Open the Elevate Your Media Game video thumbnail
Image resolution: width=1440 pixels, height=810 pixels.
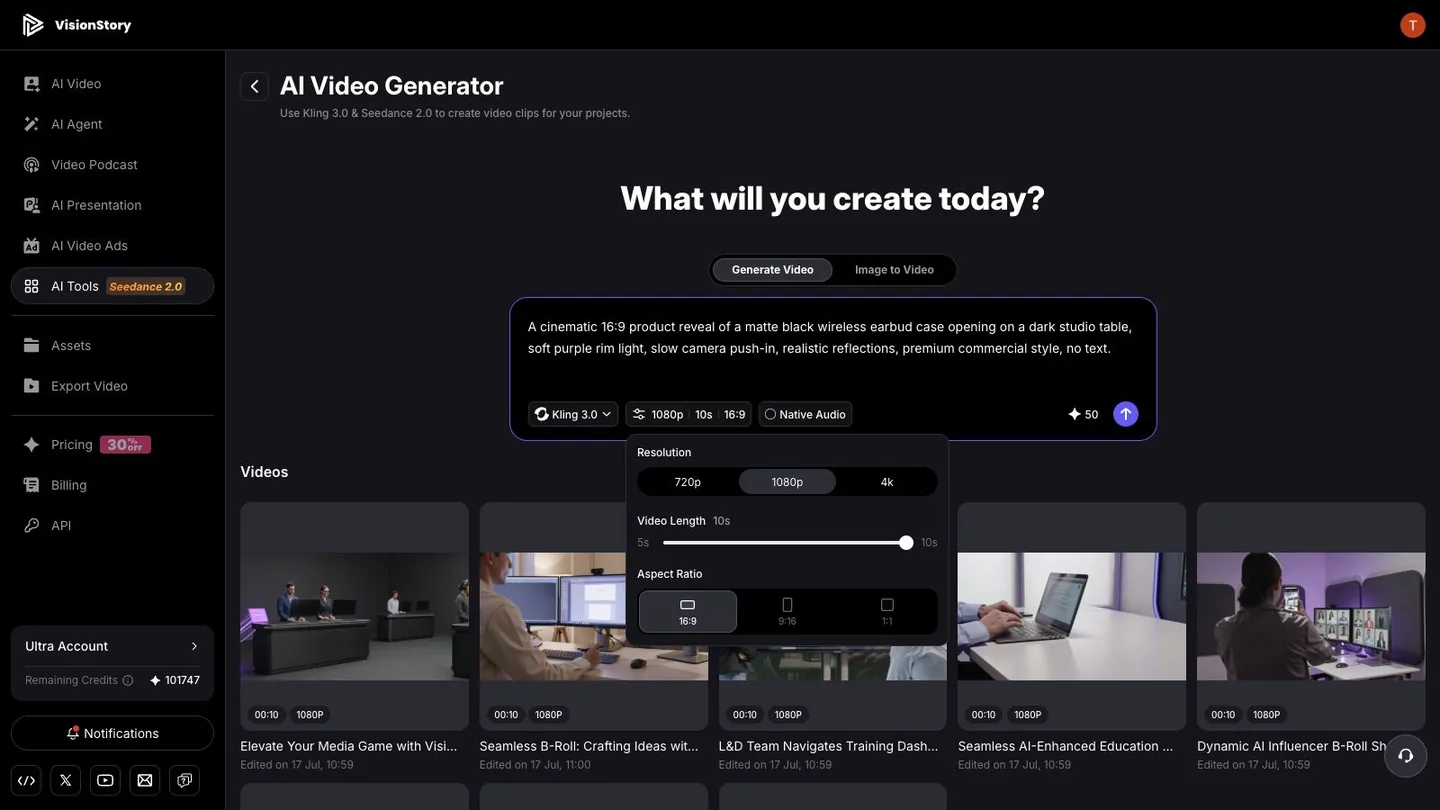click(x=354, y=616)
